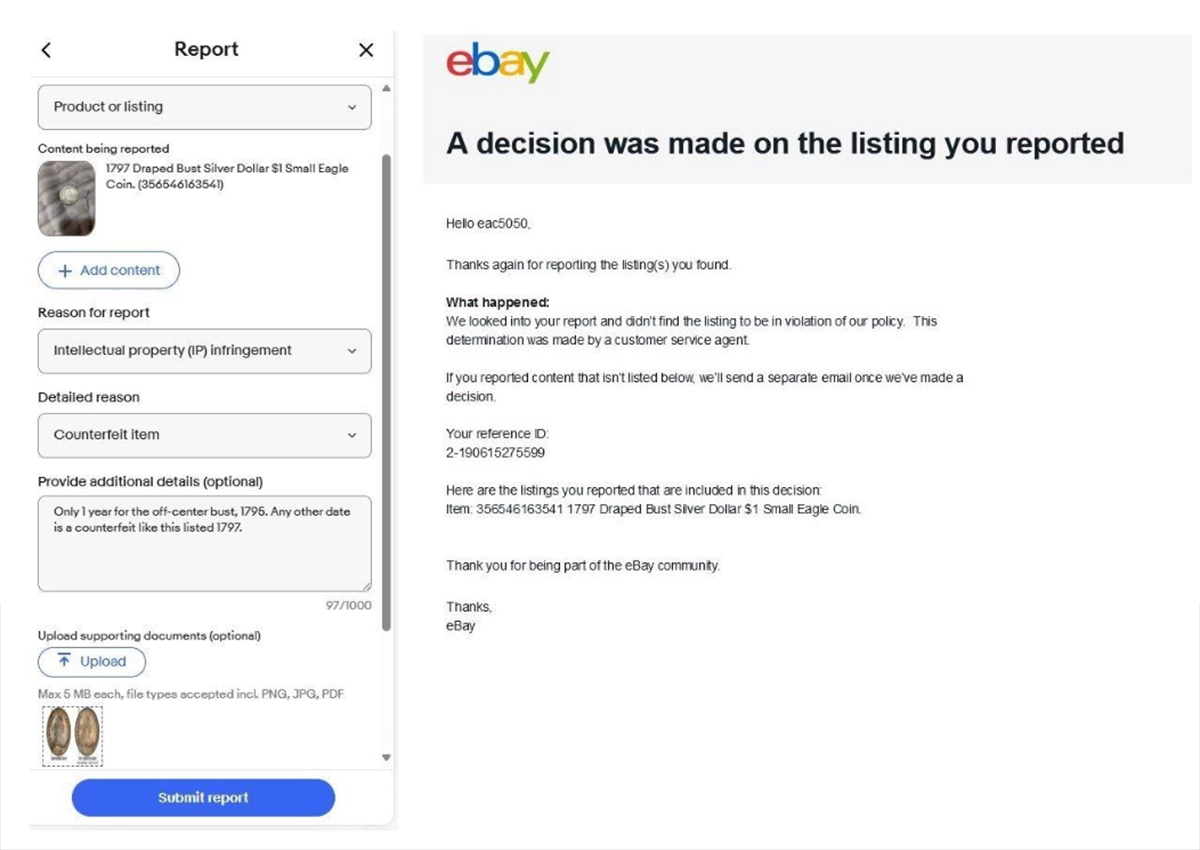
Task: Click the upload arrow icon
Action: [64, 661]
